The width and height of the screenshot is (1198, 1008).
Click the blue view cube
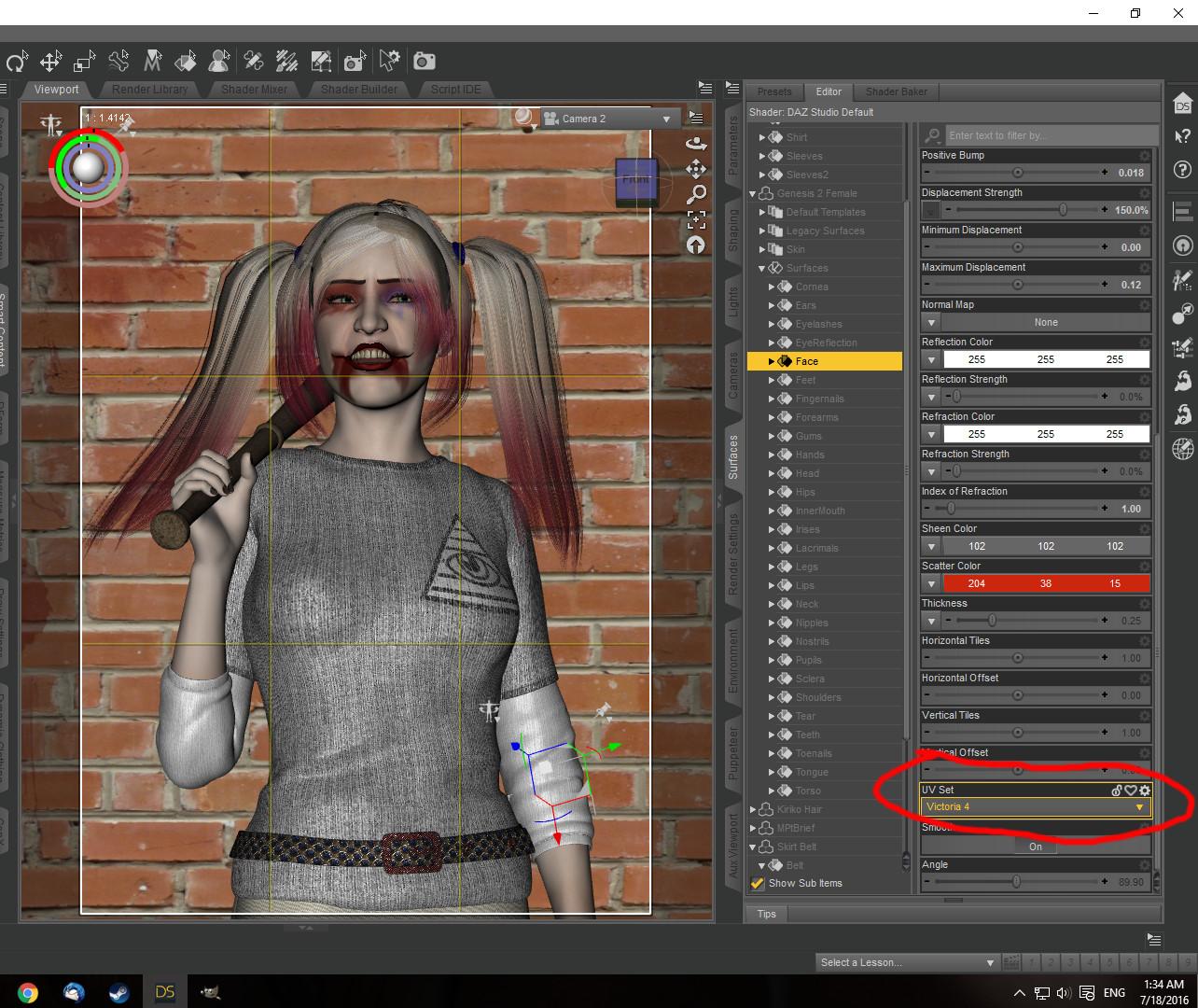637,181
